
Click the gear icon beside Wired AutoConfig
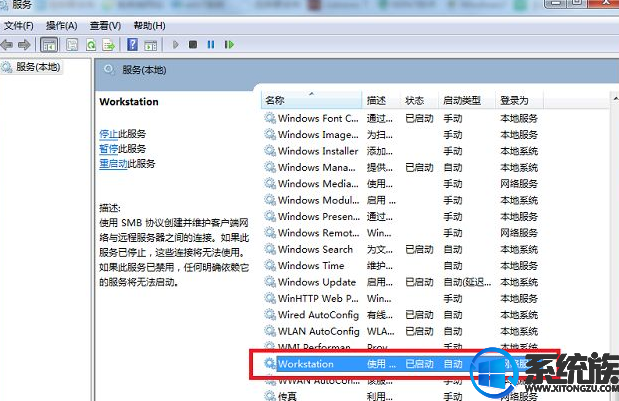pos(270,315)
